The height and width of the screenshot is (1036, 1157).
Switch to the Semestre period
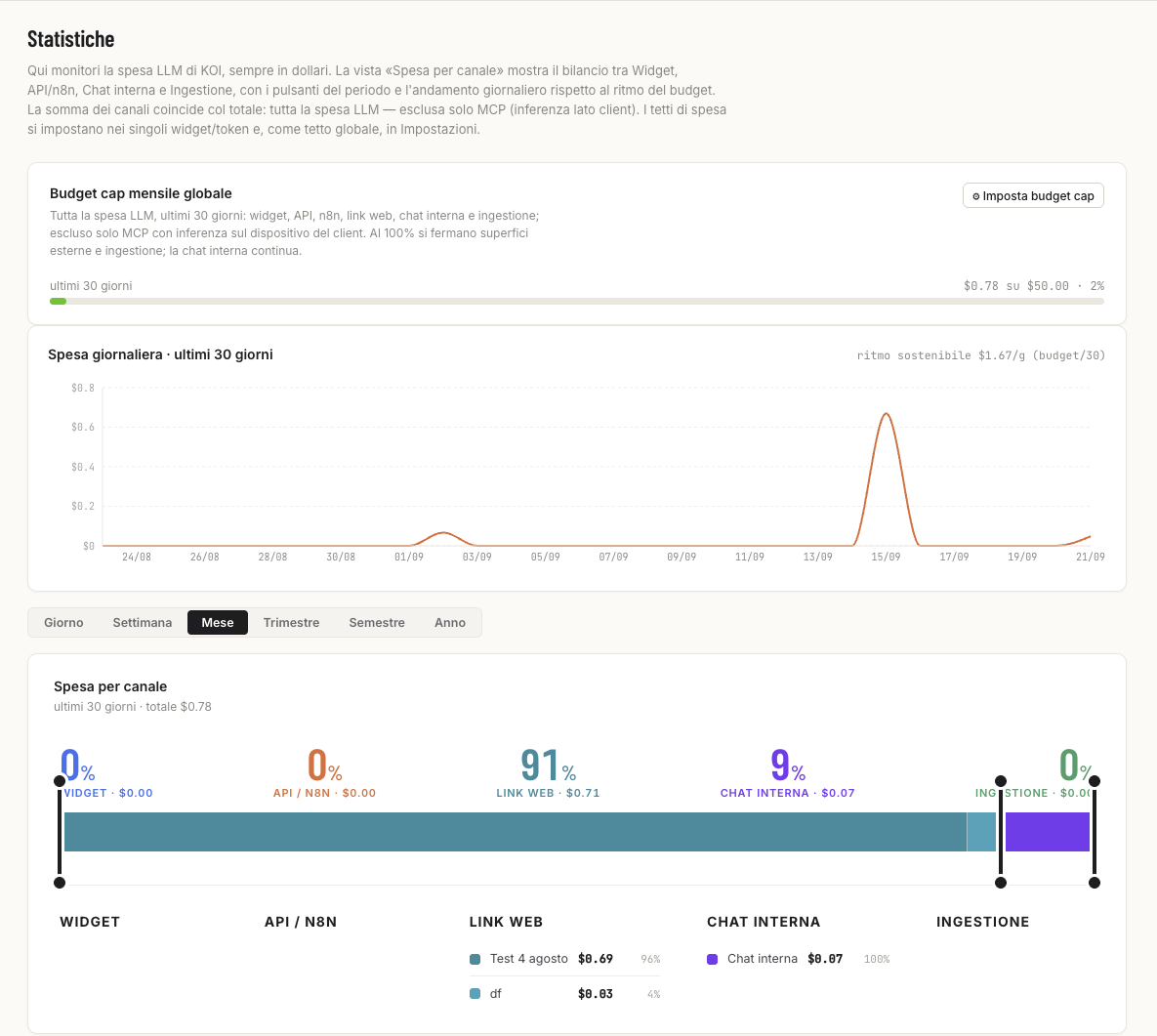(x=377, y=623)
